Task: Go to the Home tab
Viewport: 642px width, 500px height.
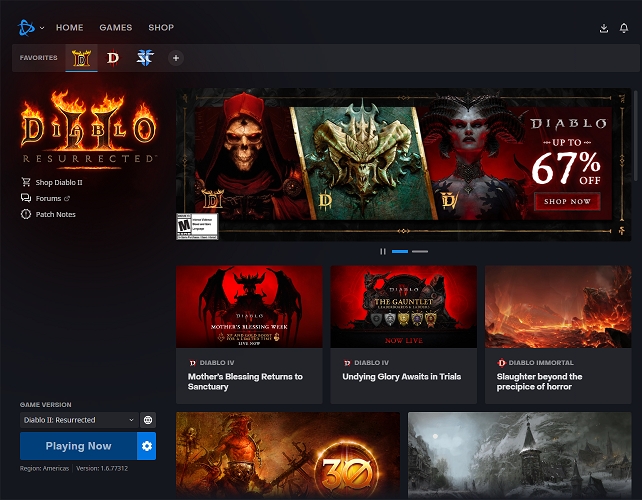Action: (x=70, y=28)
